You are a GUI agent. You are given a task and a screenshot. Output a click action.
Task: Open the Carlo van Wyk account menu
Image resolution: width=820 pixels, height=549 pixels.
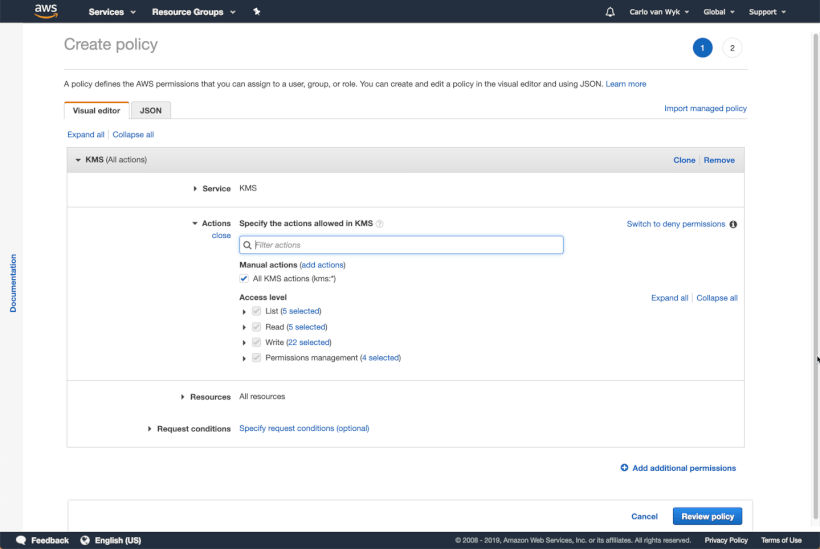tap(659, 12)
